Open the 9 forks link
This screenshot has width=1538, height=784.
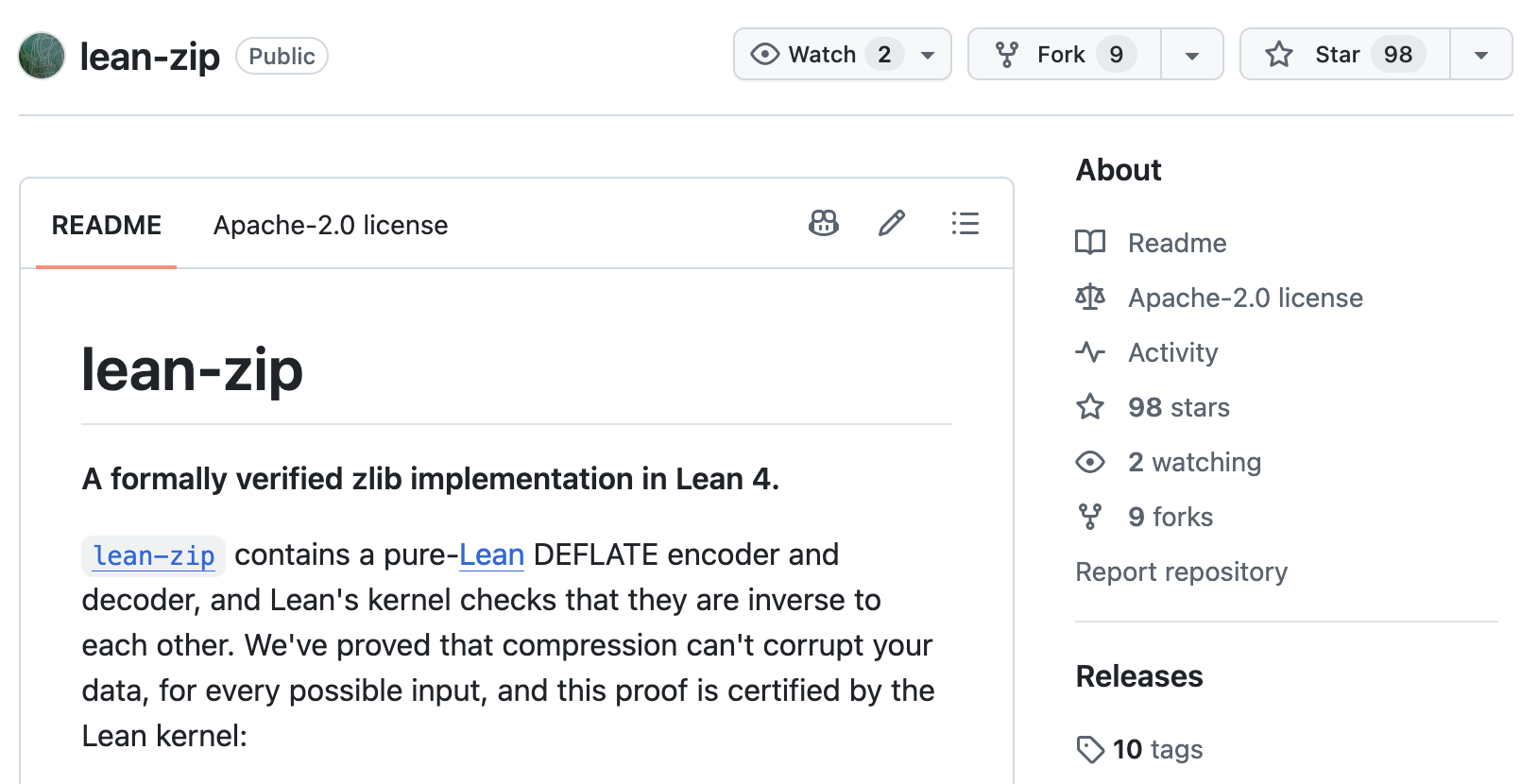pyautogui.click(x=1171, y=517)
